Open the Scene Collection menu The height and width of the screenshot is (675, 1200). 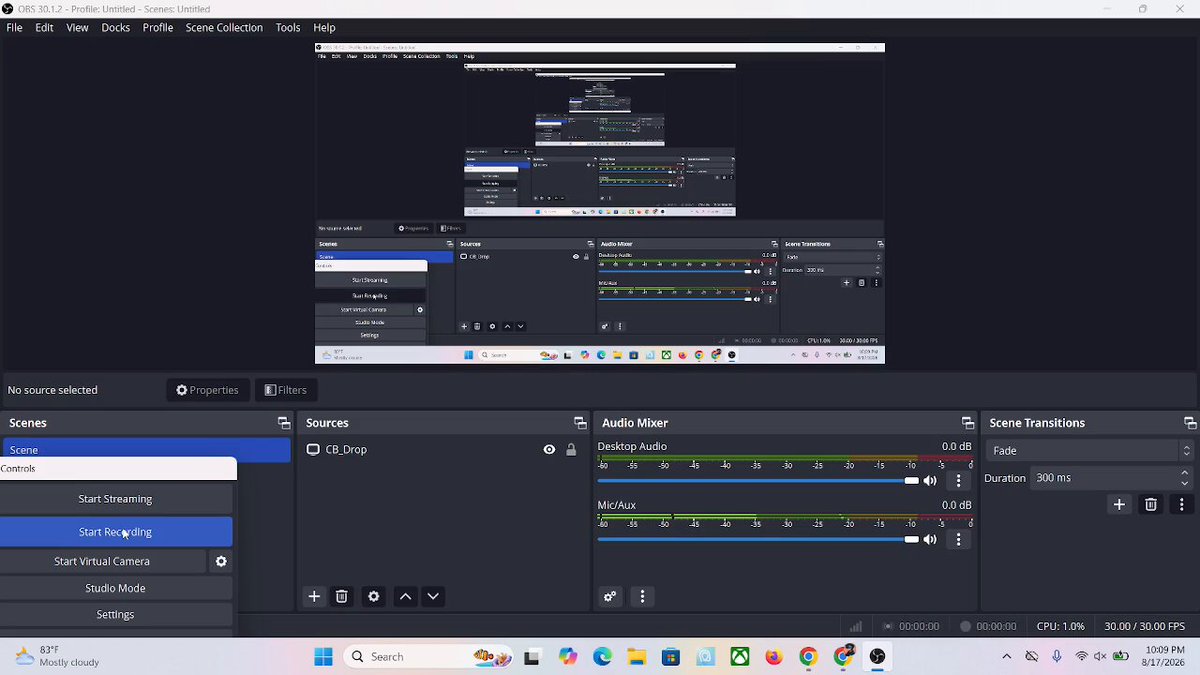224,28
